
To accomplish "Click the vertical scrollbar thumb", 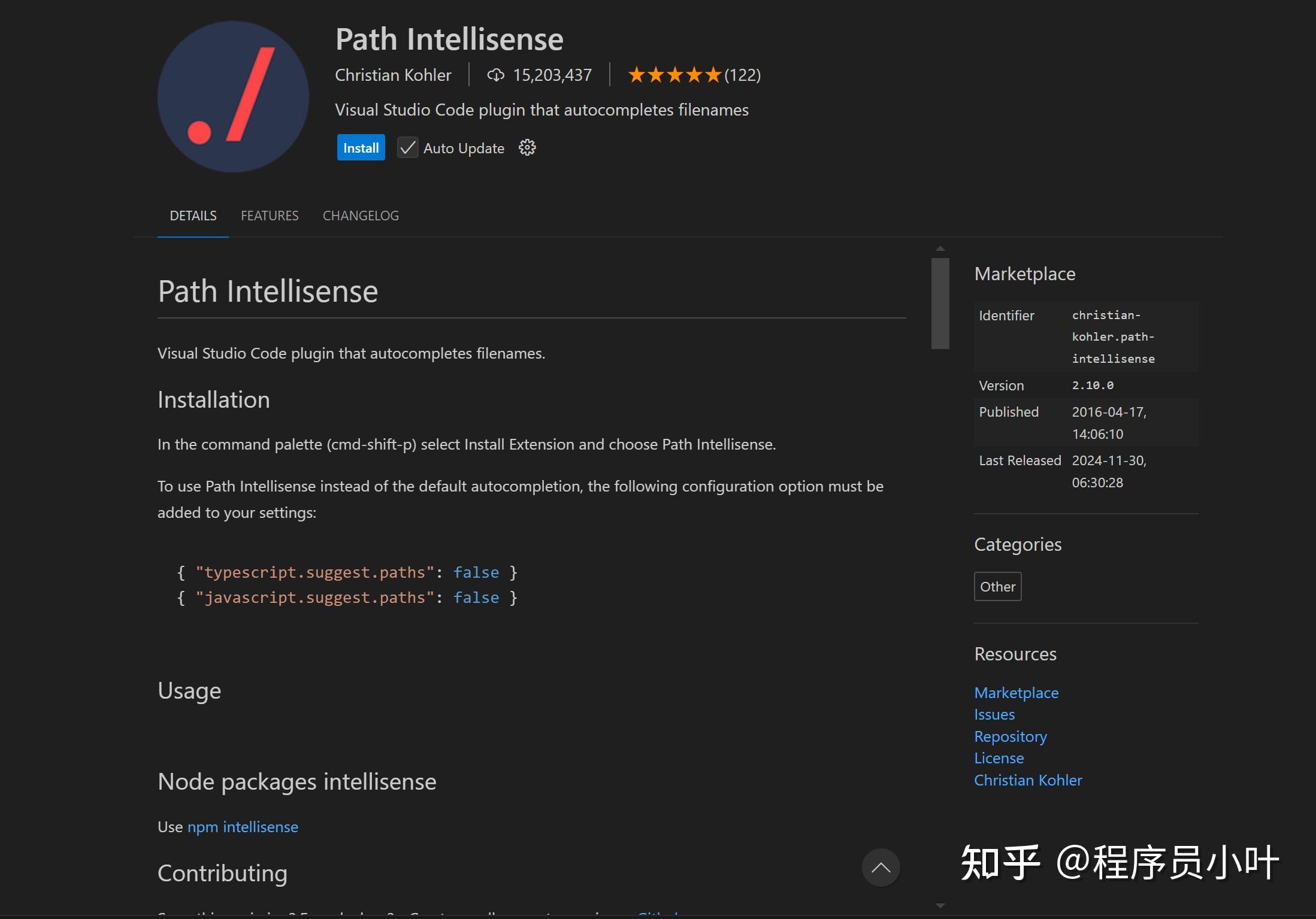I will [940, 302].
